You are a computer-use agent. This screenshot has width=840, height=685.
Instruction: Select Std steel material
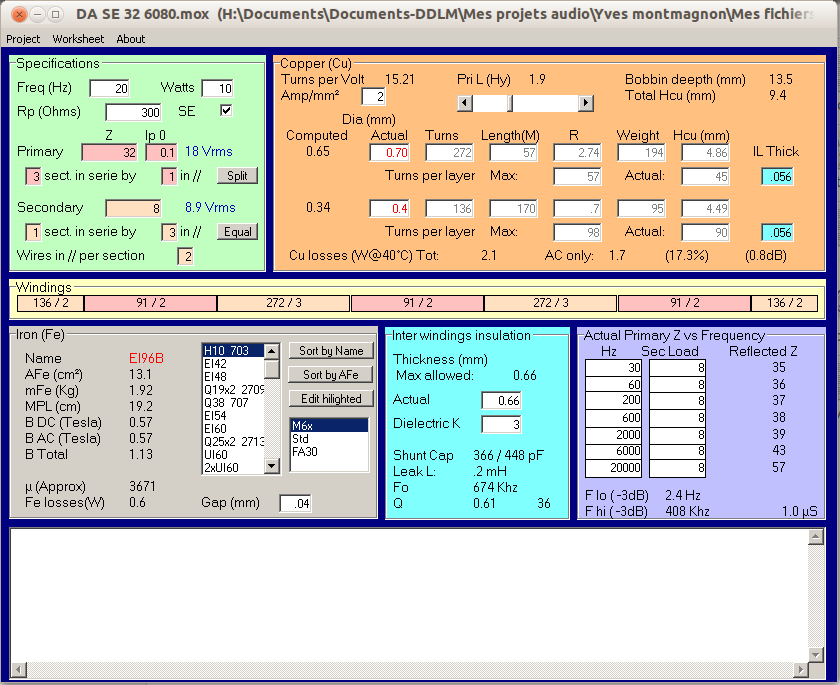[x=329, y=439]
